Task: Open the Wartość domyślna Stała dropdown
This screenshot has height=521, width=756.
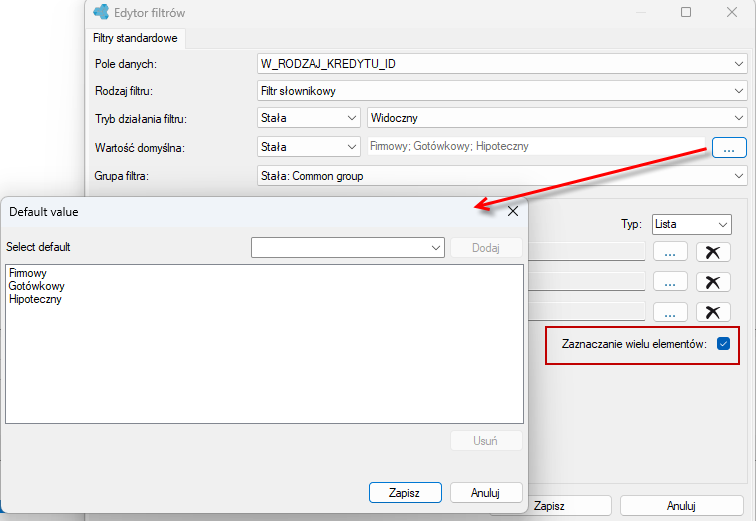Action: (309, 147)
